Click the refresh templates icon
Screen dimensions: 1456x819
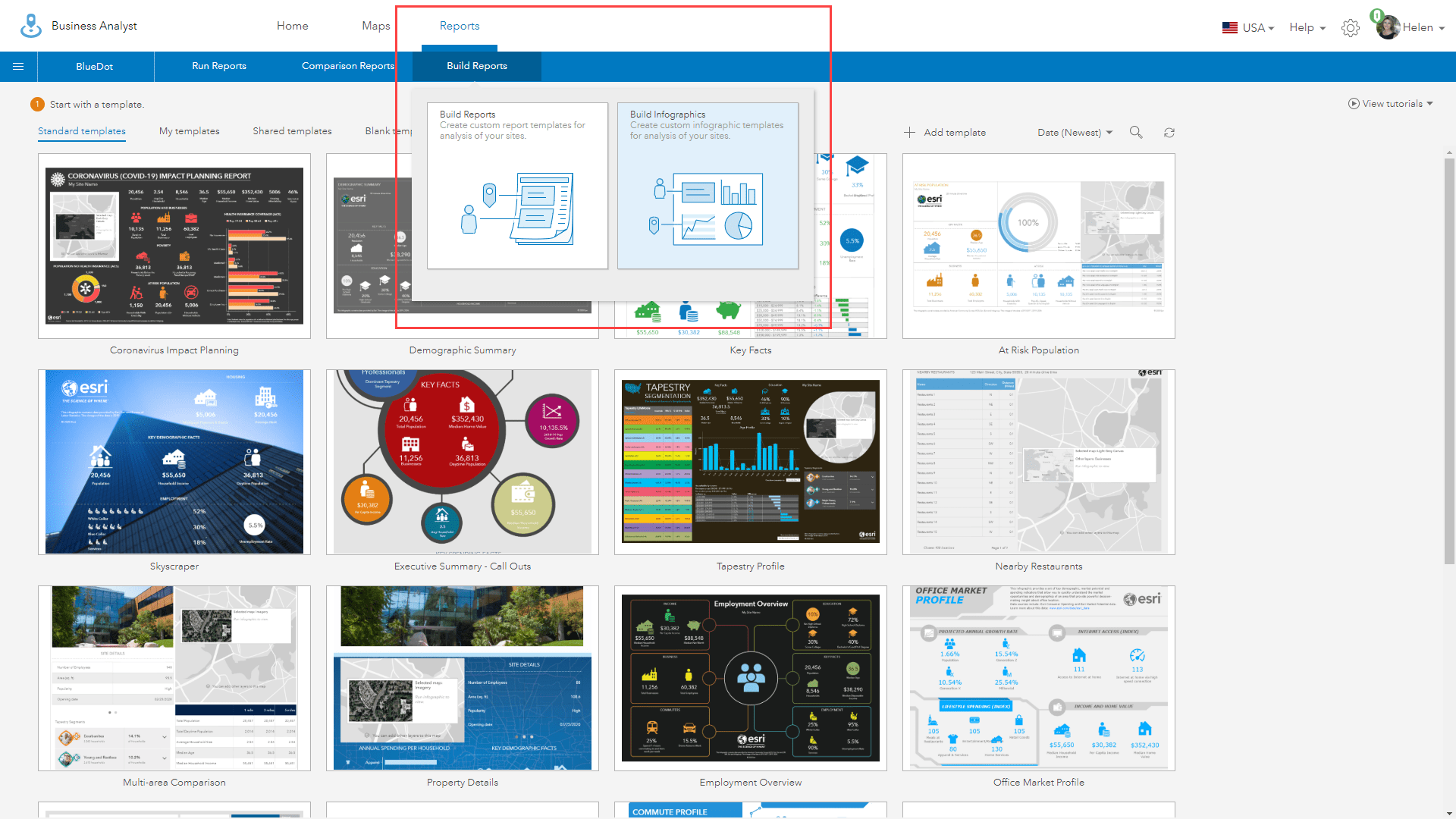pyautogui.click(x=1169, y=133)
